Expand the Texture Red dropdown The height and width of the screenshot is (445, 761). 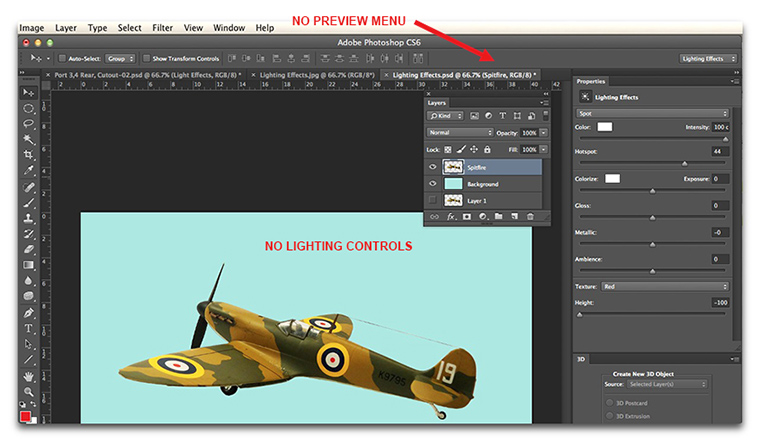pos(664,286)
